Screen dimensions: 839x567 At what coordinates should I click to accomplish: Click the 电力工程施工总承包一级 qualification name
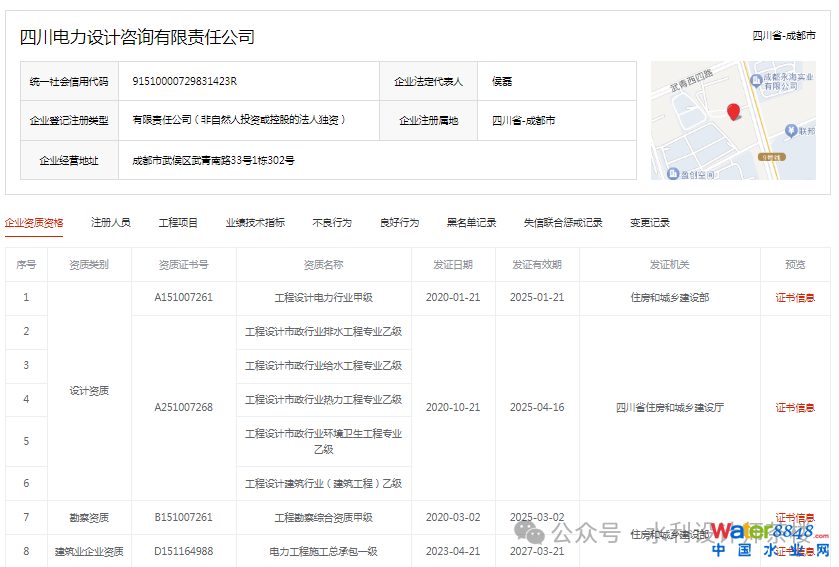point(323,551)
